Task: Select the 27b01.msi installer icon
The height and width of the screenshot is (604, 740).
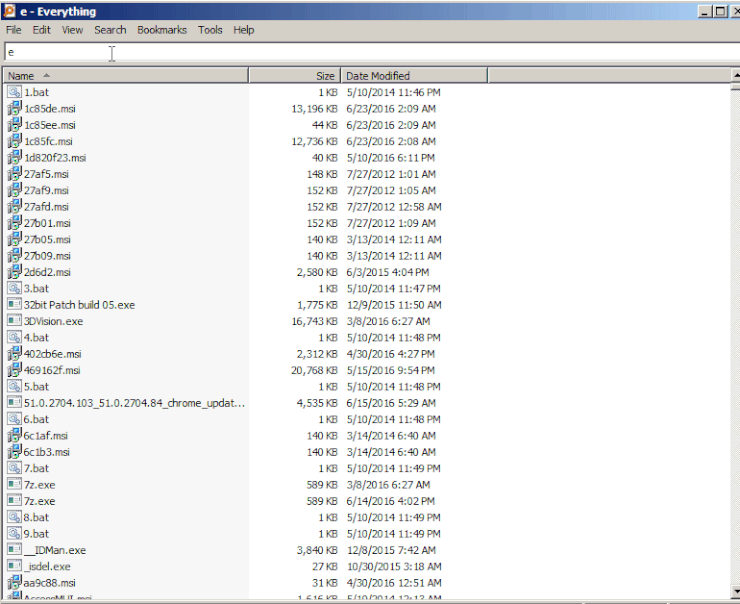Action: 15,223
